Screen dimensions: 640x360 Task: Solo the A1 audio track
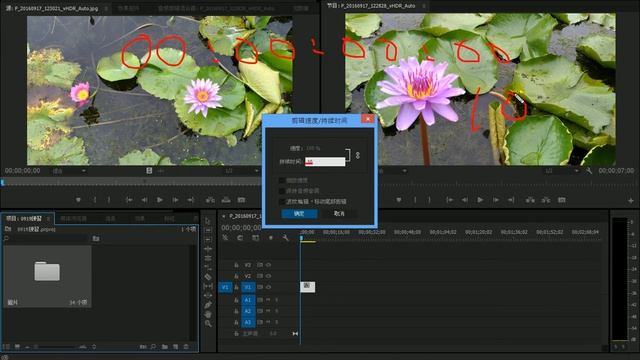point(276,300)
